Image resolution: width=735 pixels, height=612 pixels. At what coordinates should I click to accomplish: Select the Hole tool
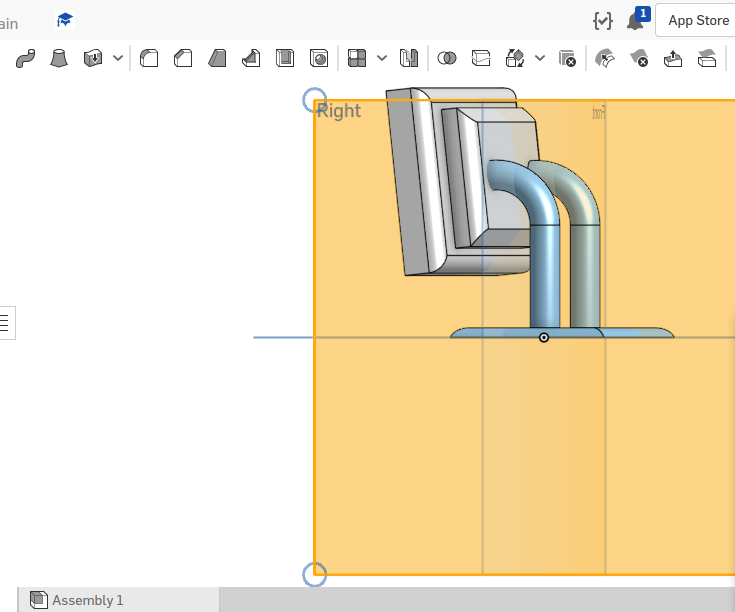319,58
